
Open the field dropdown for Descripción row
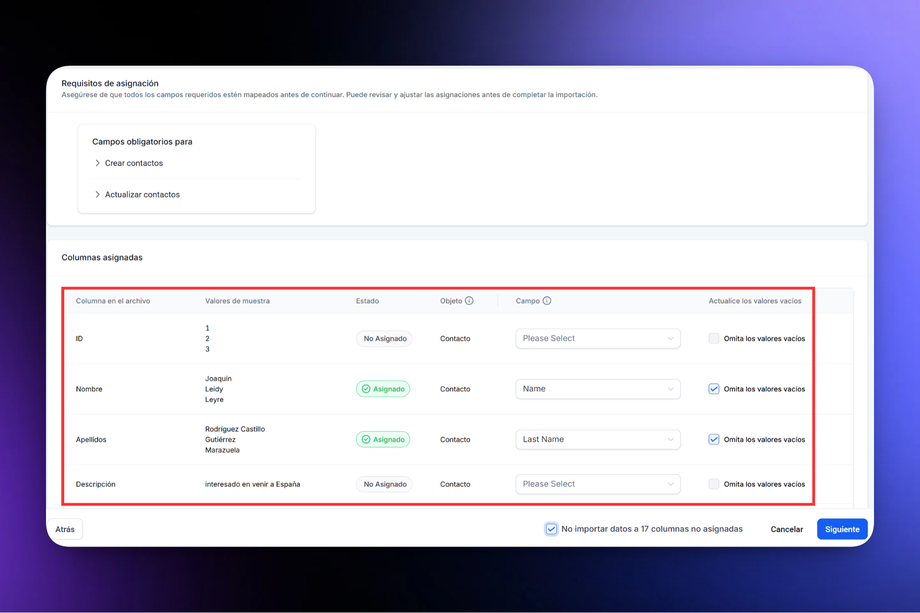point(598,484)
